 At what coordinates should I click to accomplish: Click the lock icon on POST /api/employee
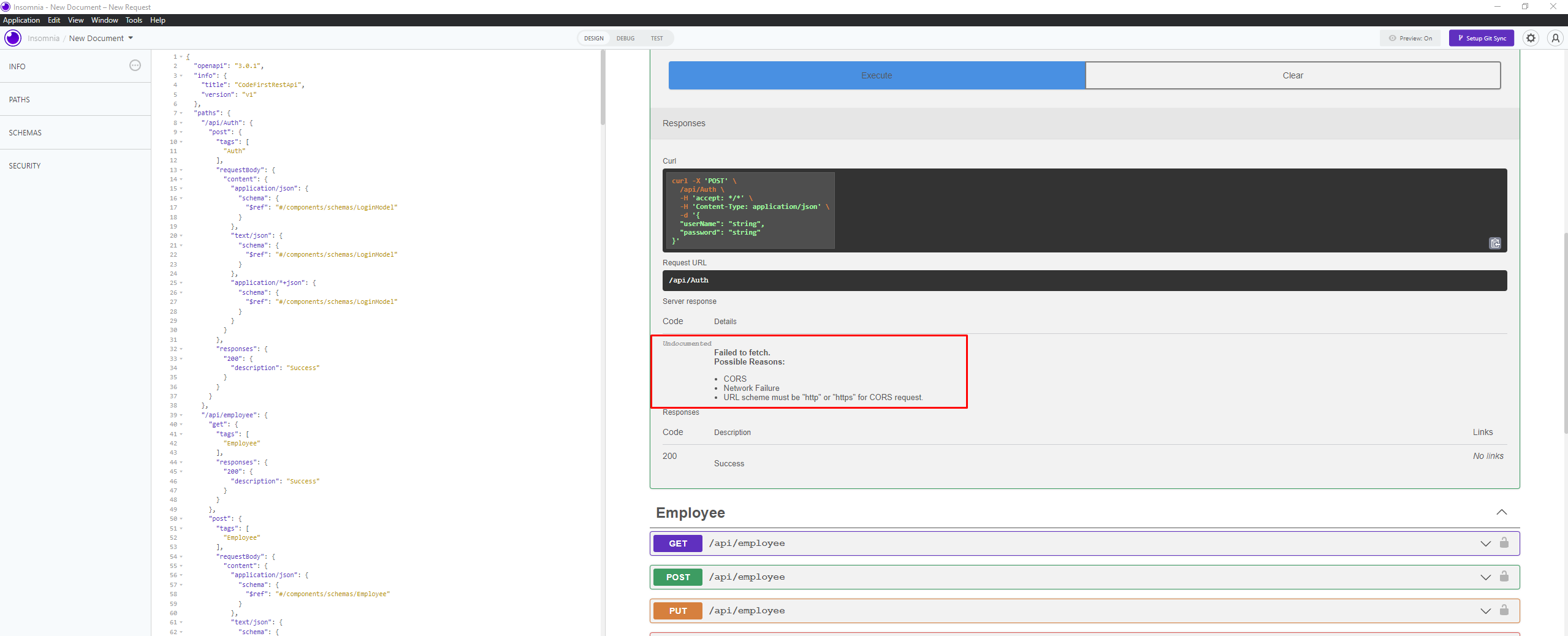1504,577
